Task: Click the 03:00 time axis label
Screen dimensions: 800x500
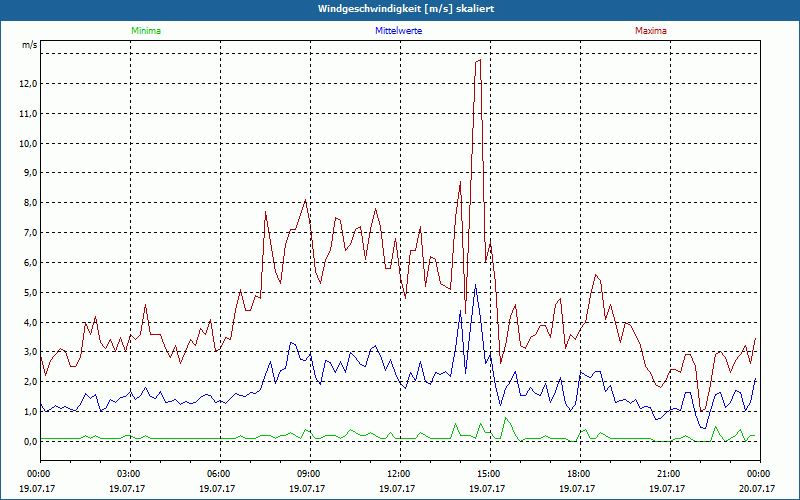Action: 131,474
